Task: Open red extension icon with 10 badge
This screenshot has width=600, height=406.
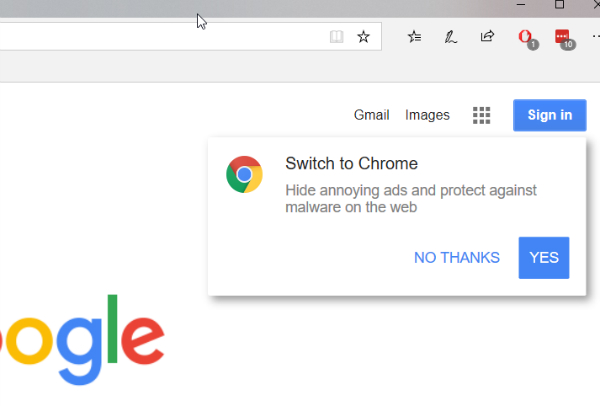Action: pos(562,36)
